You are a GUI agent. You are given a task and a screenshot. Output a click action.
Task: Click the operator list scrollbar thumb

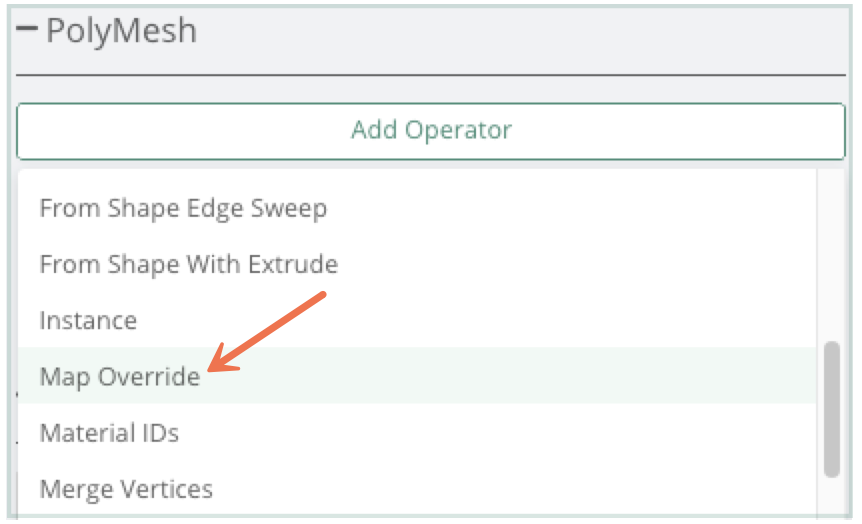coord(831,409)
